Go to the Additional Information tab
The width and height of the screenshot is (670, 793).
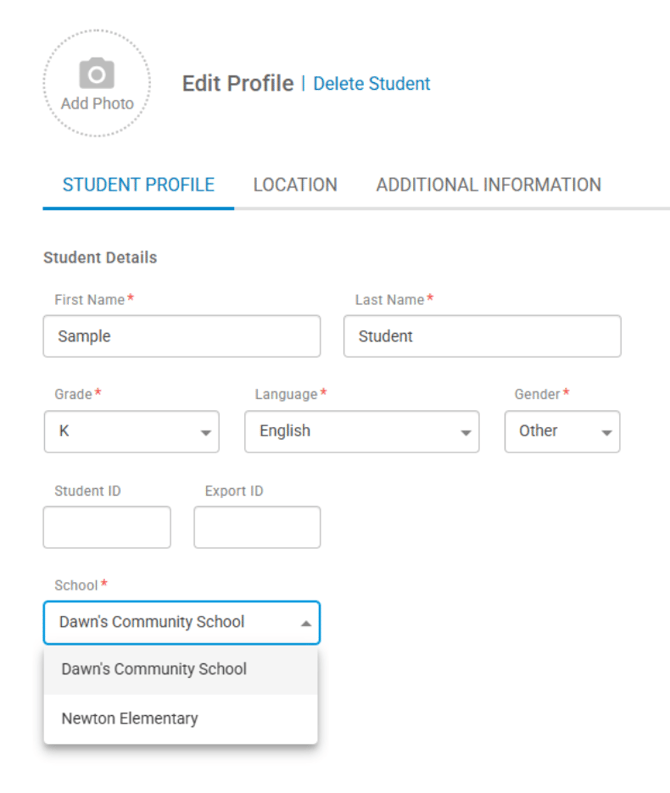488,185
